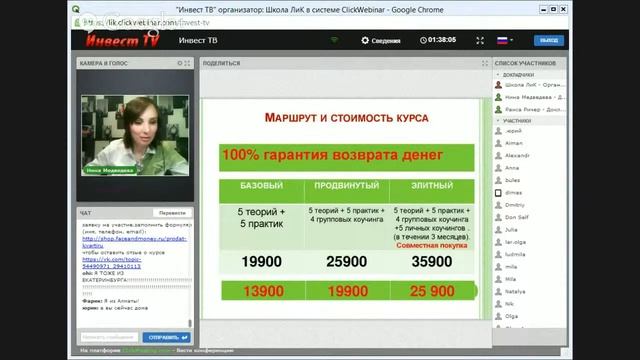Click the Перевести button in chat
This screenshot has height=360, width=640.
click(x=172, y=213)
